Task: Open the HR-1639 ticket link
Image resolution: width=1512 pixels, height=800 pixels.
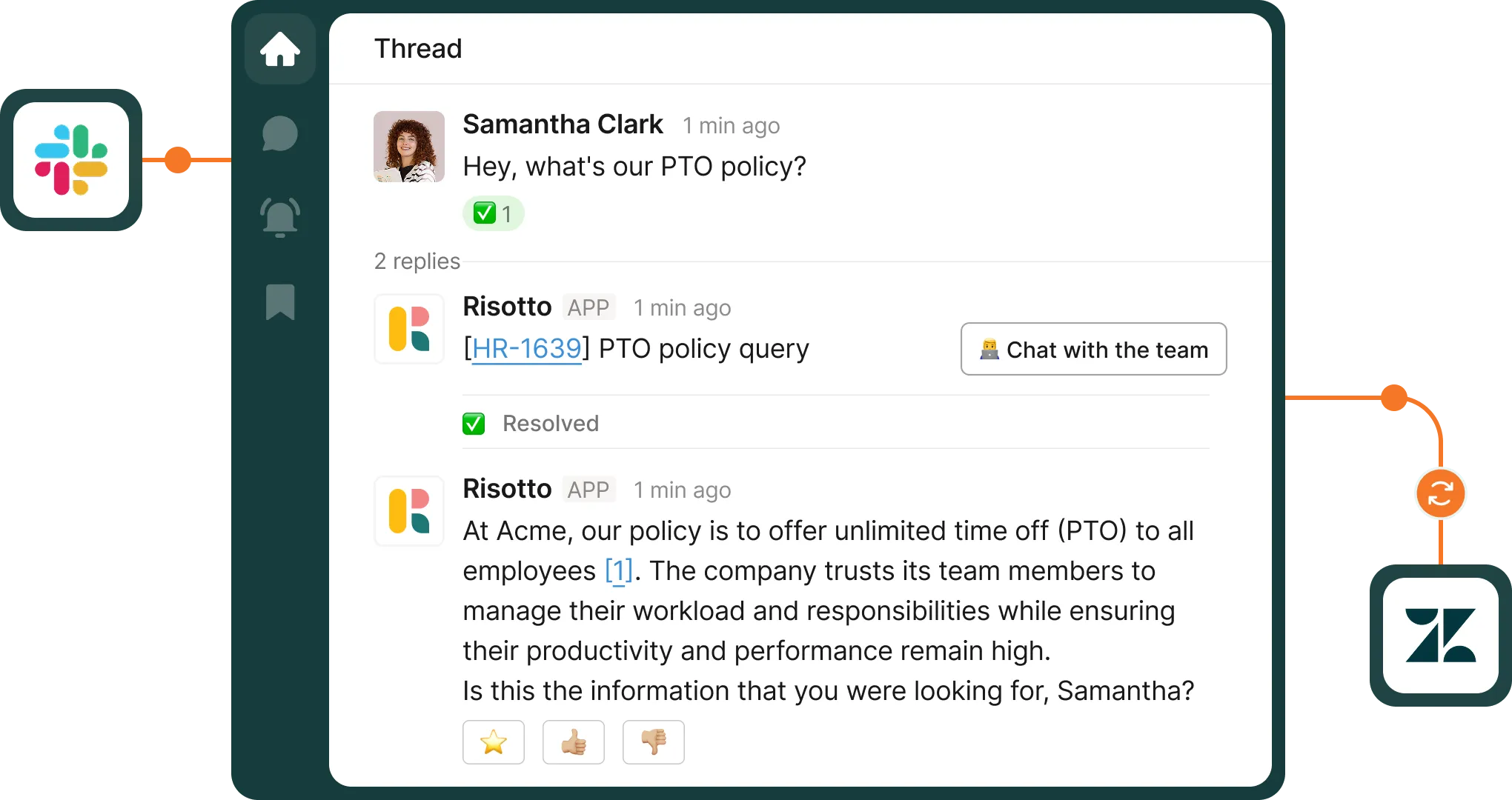Action: click(x=527, y=349)
